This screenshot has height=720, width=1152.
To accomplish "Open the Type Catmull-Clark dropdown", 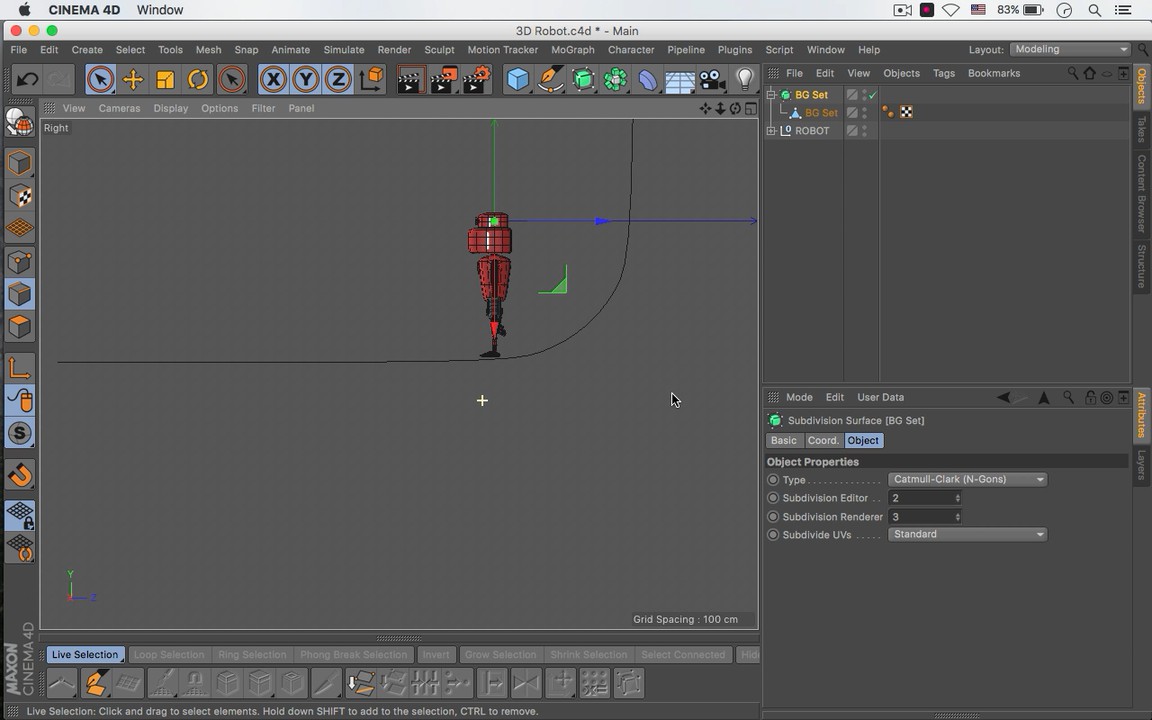I will (967, 479).
